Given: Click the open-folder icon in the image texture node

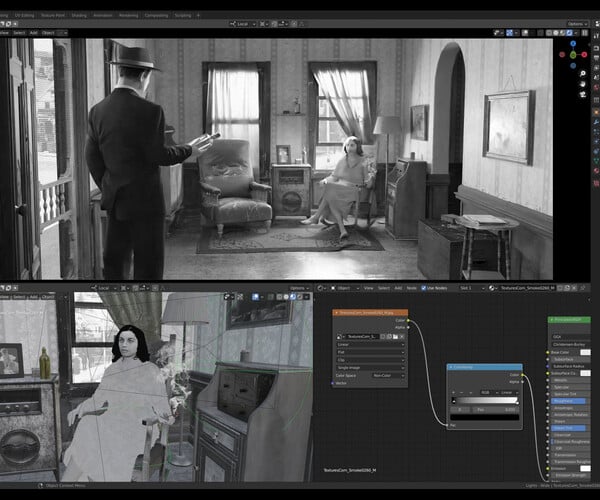Looking at the screenshot, I should [395, 337].
